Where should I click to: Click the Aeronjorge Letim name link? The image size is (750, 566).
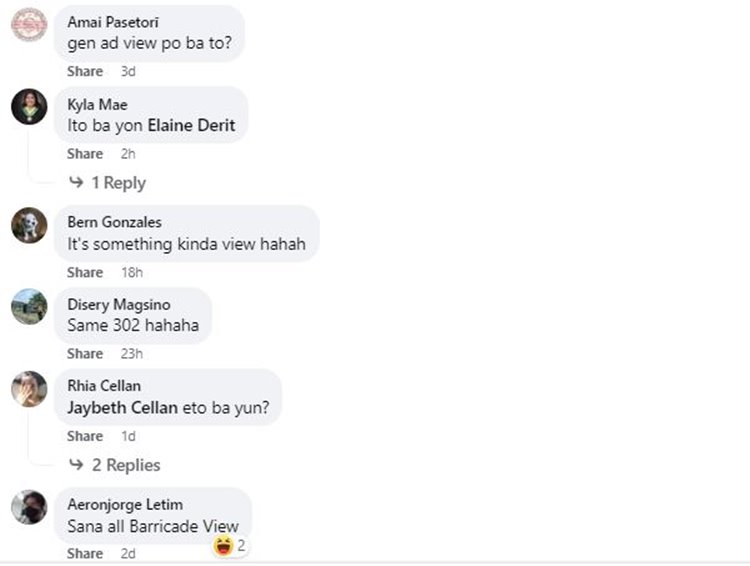point(125,504)
